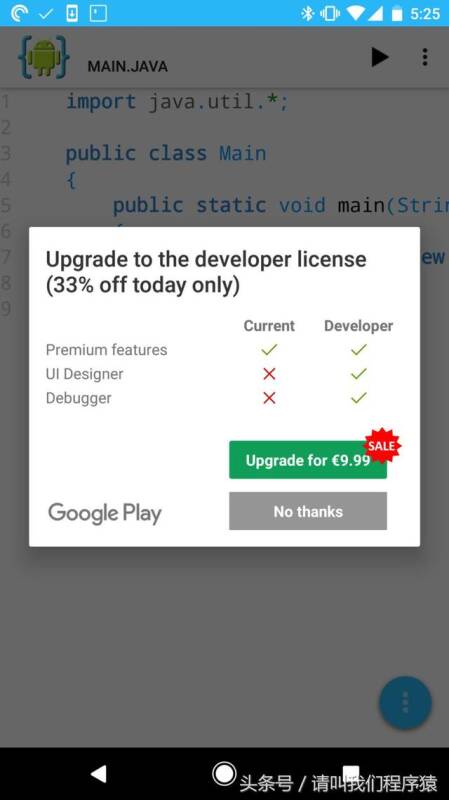Tap the Android home navigation button
449x800 pixels.
click(x=224, y=773)
